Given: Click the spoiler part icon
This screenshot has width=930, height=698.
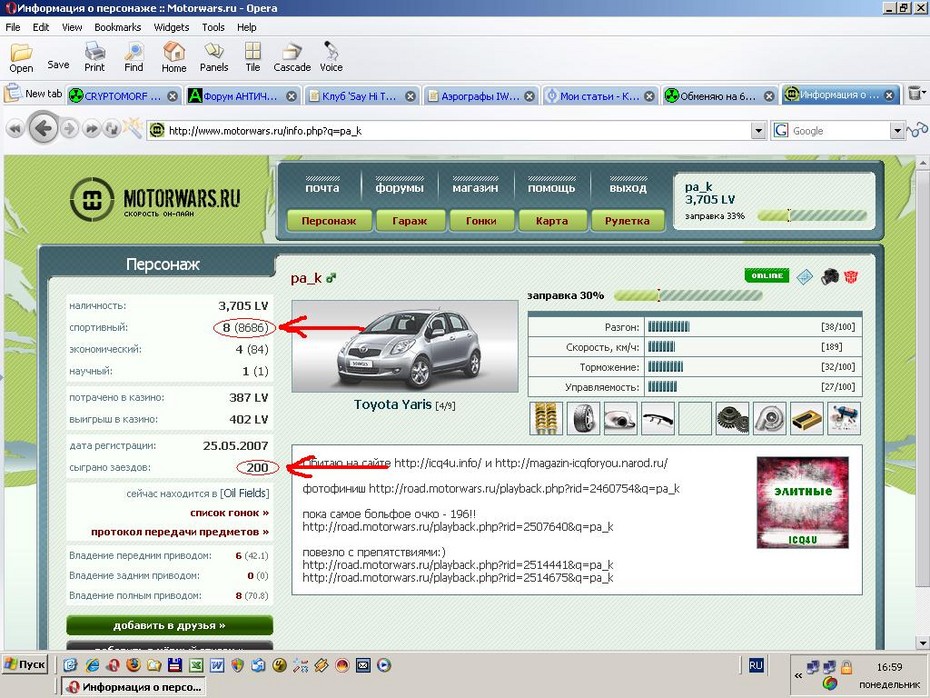Looking at the screenshot, I should (658, 418).
